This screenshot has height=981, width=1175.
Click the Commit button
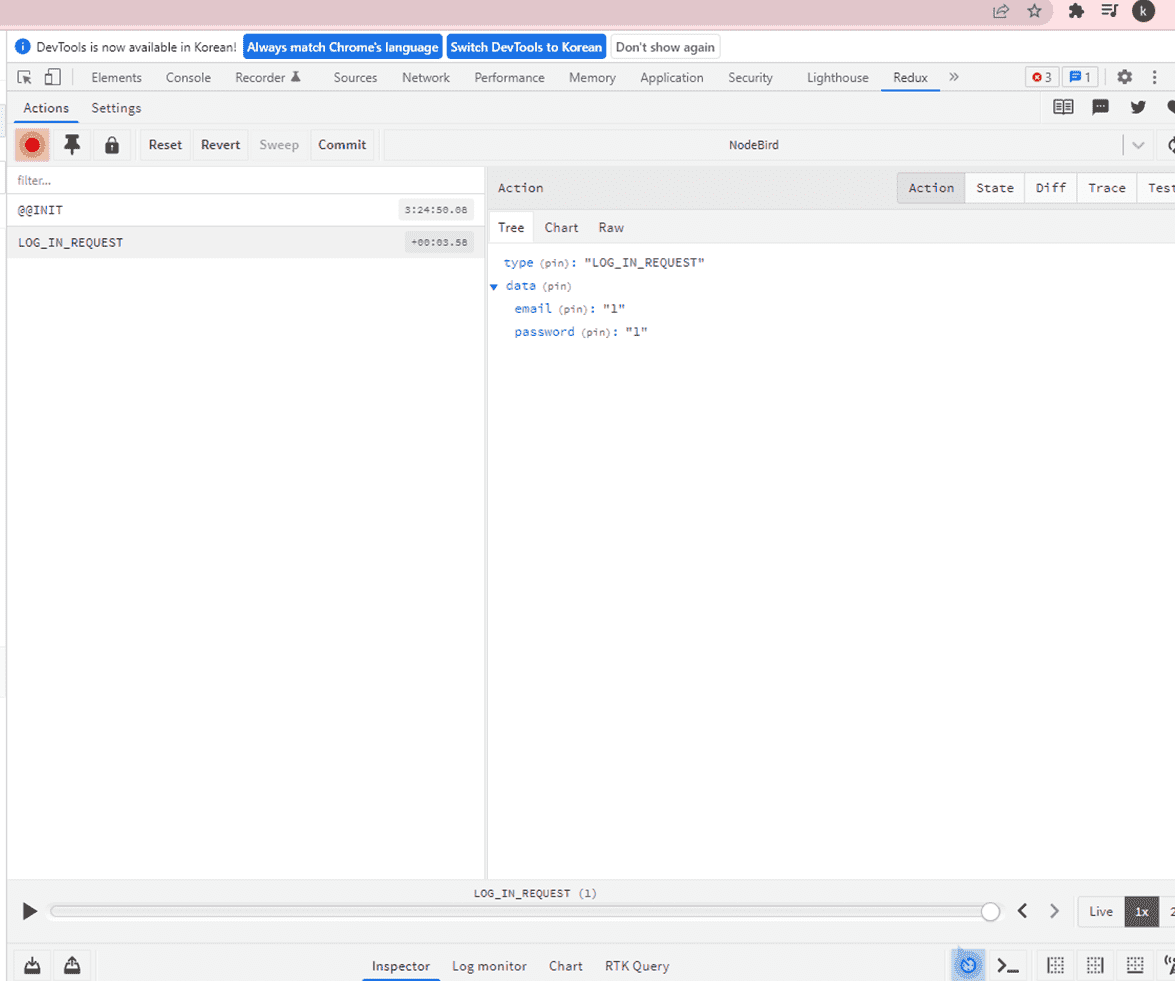tap(342, 145)
